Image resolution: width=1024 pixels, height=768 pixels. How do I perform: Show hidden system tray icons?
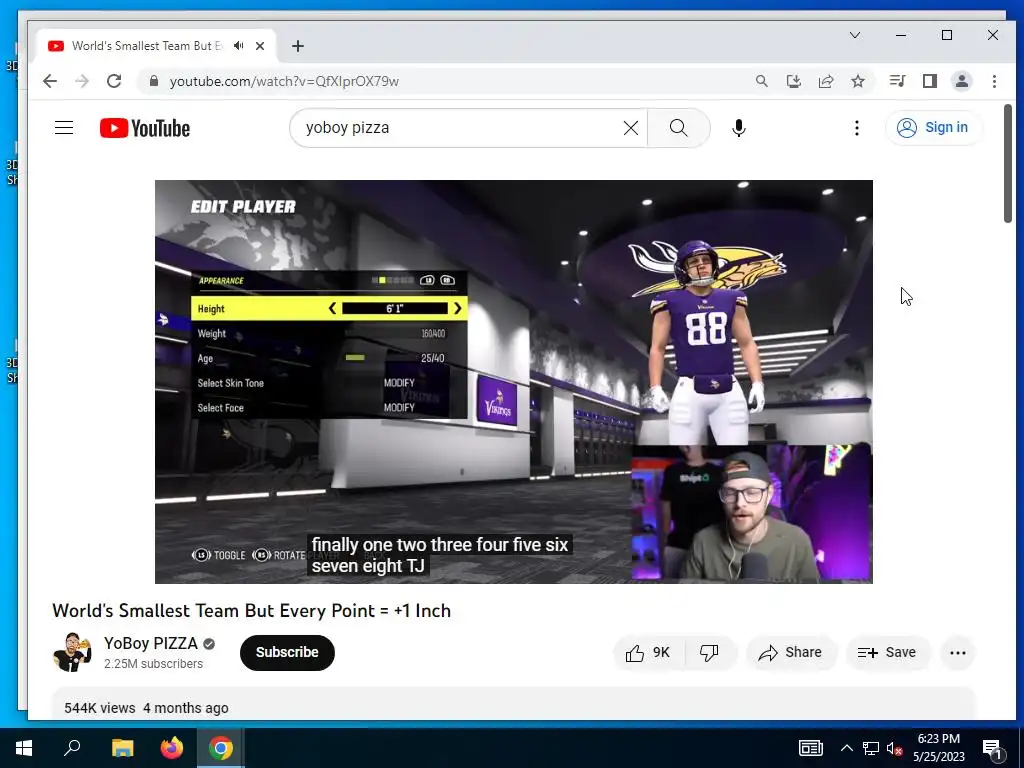pyautogui.click(x=846, y=748)
